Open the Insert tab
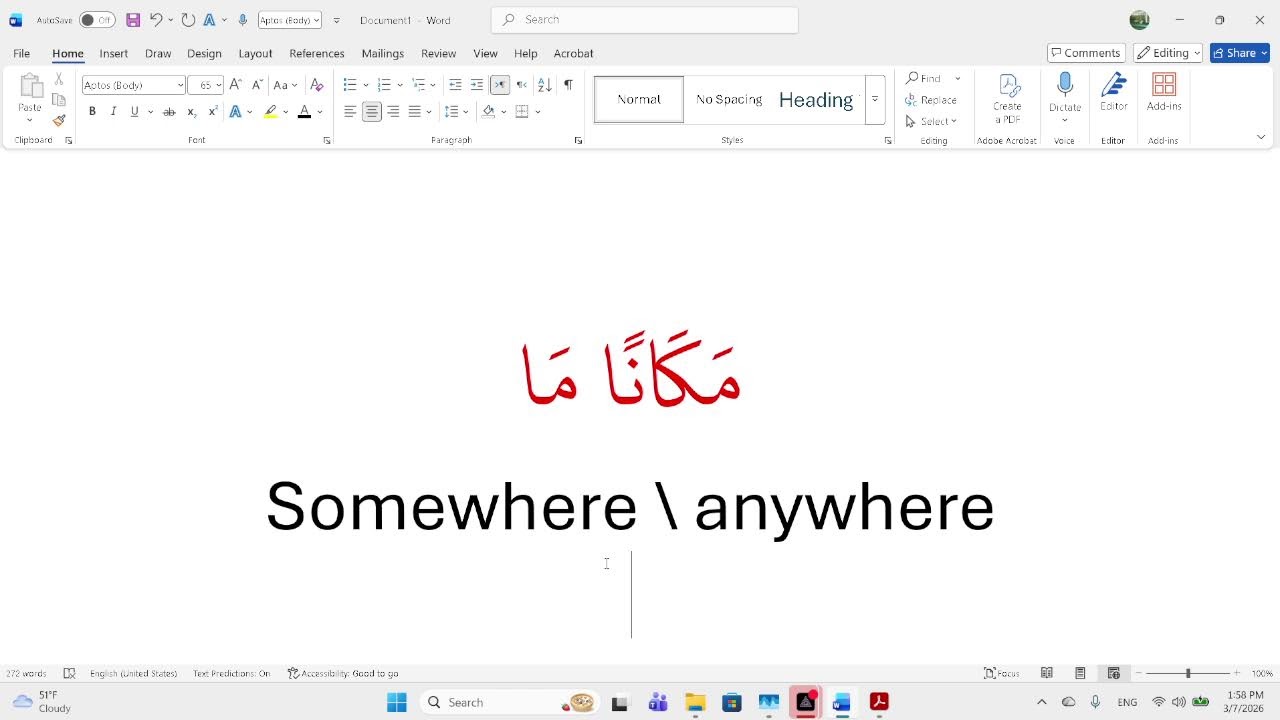 click(x=113, y=53)
